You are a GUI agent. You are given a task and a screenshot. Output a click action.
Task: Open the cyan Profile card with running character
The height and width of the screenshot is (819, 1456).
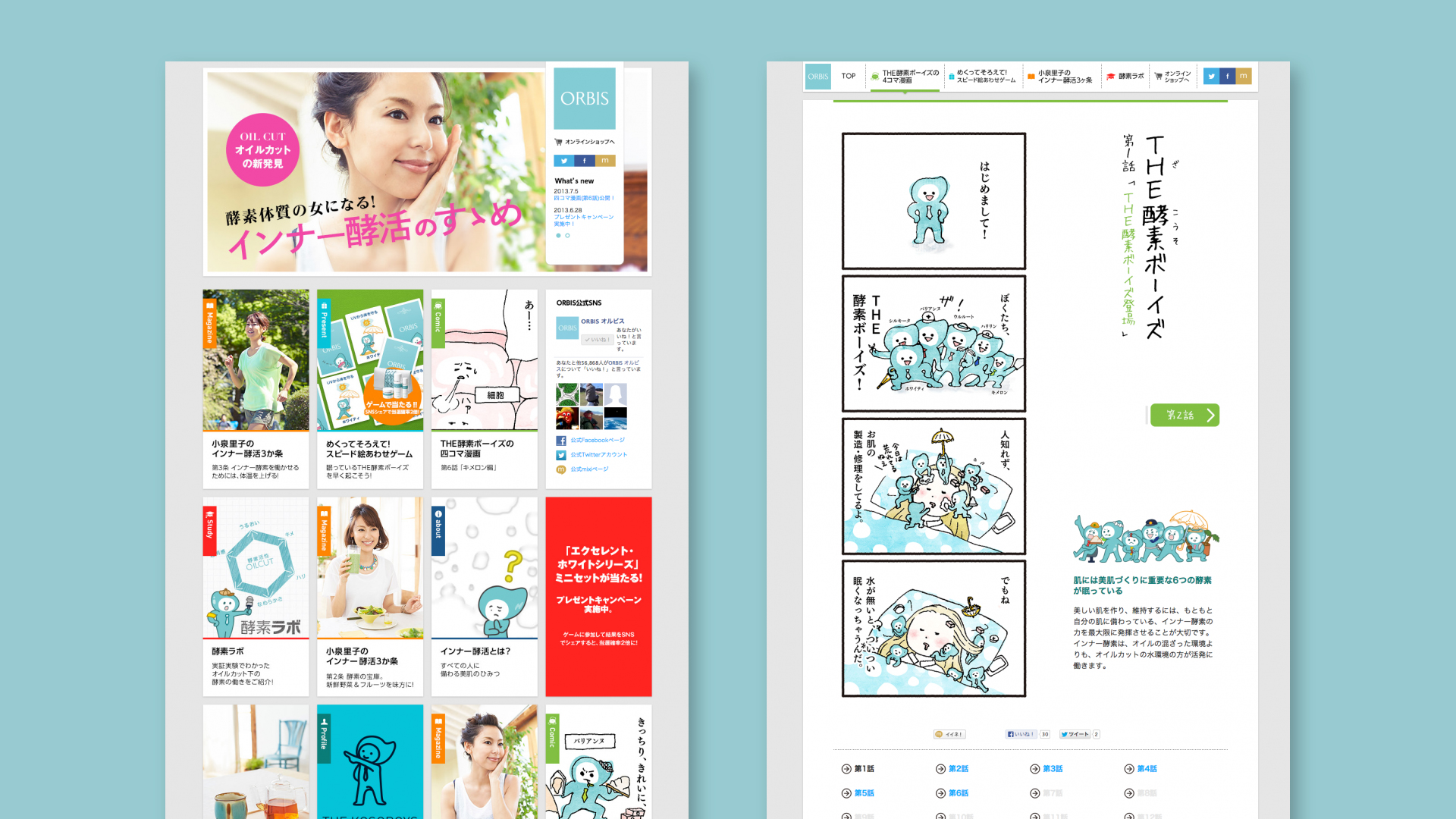click(x=370, y=761)
